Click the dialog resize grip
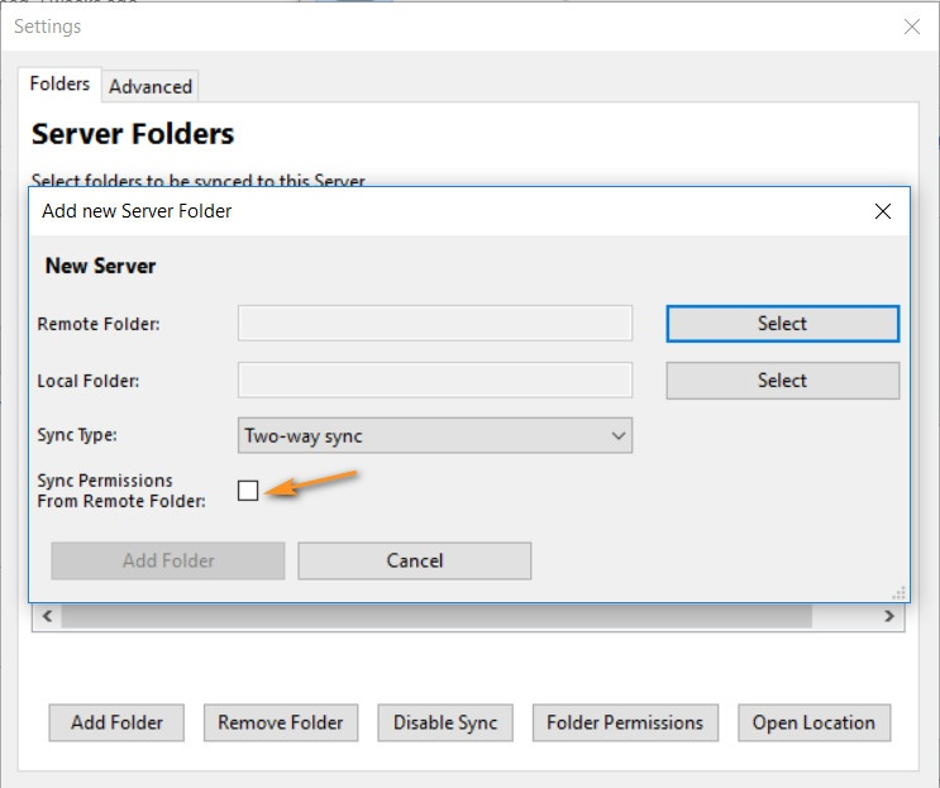Screen dimensions: 940x788 899,592
